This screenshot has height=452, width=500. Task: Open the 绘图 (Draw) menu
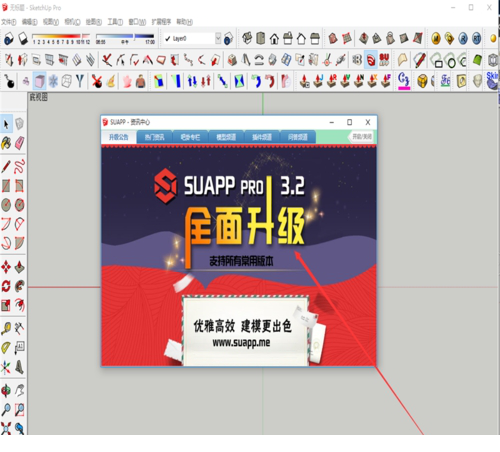pyautogui.click(x=94, y=22)
